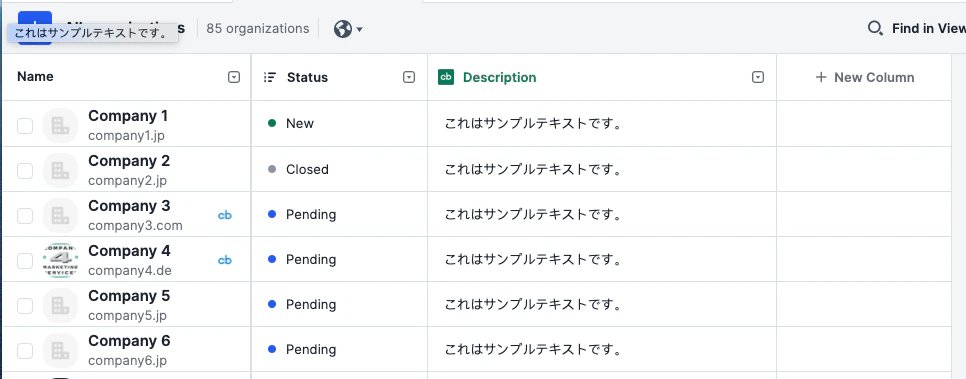
Task: Open Find in View search icon
Action: click(x=875, y=28)
